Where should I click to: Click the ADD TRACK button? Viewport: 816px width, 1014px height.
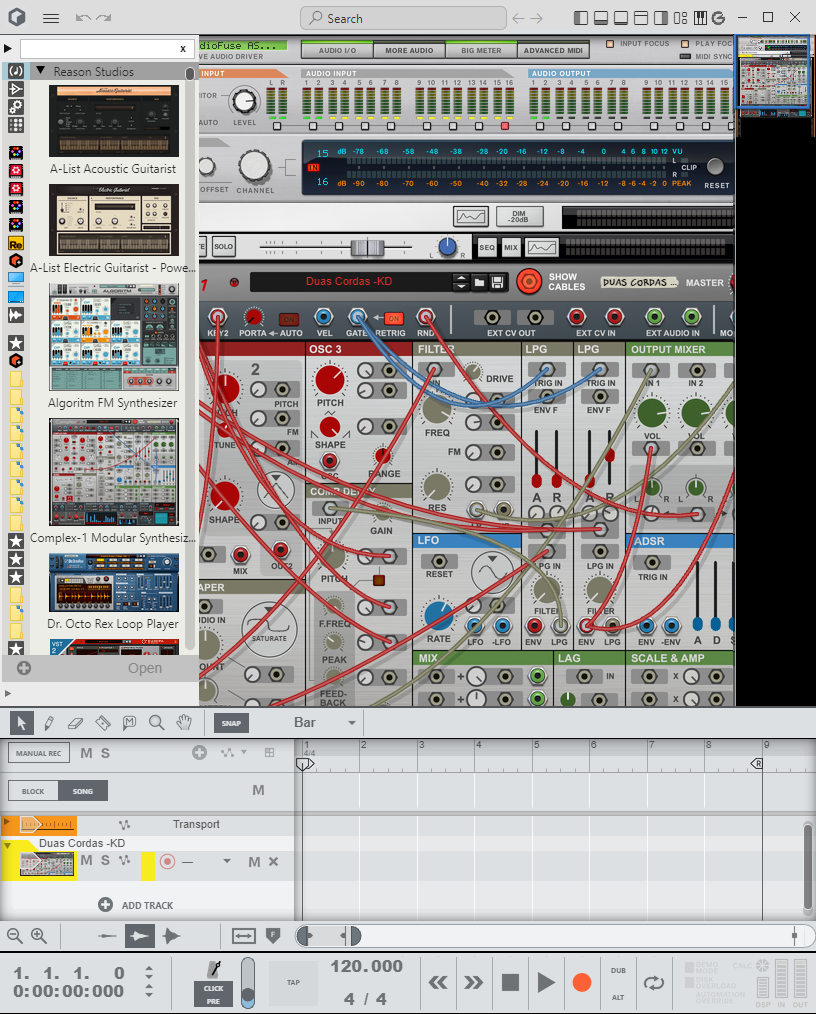(136, 905)
